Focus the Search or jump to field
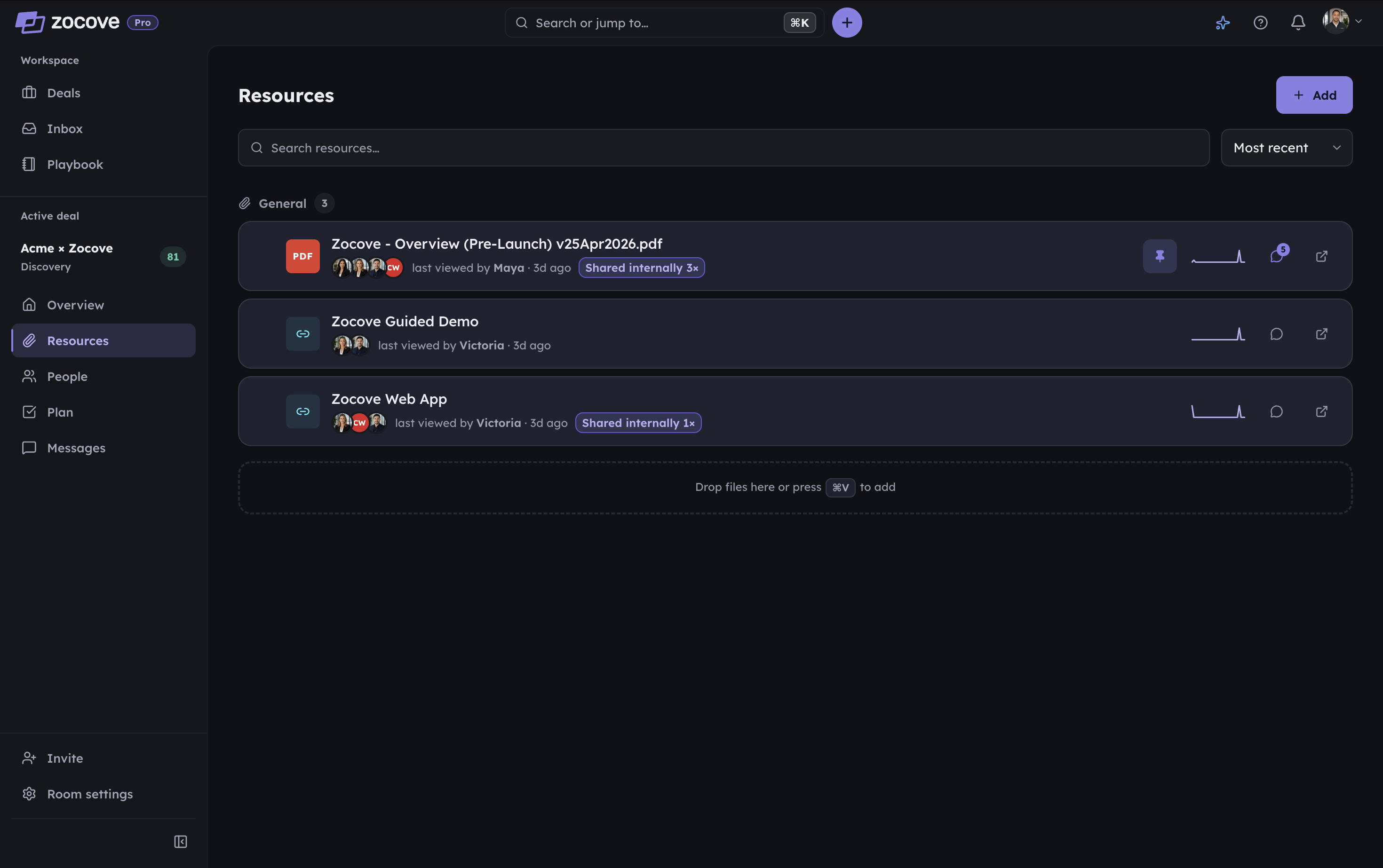This screenshot has width=1383, height=868. 665,23
